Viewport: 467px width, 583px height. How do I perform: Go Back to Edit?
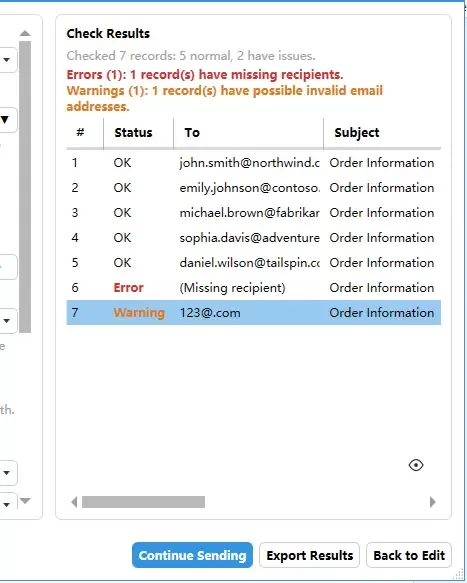click(x=409, y=555)
